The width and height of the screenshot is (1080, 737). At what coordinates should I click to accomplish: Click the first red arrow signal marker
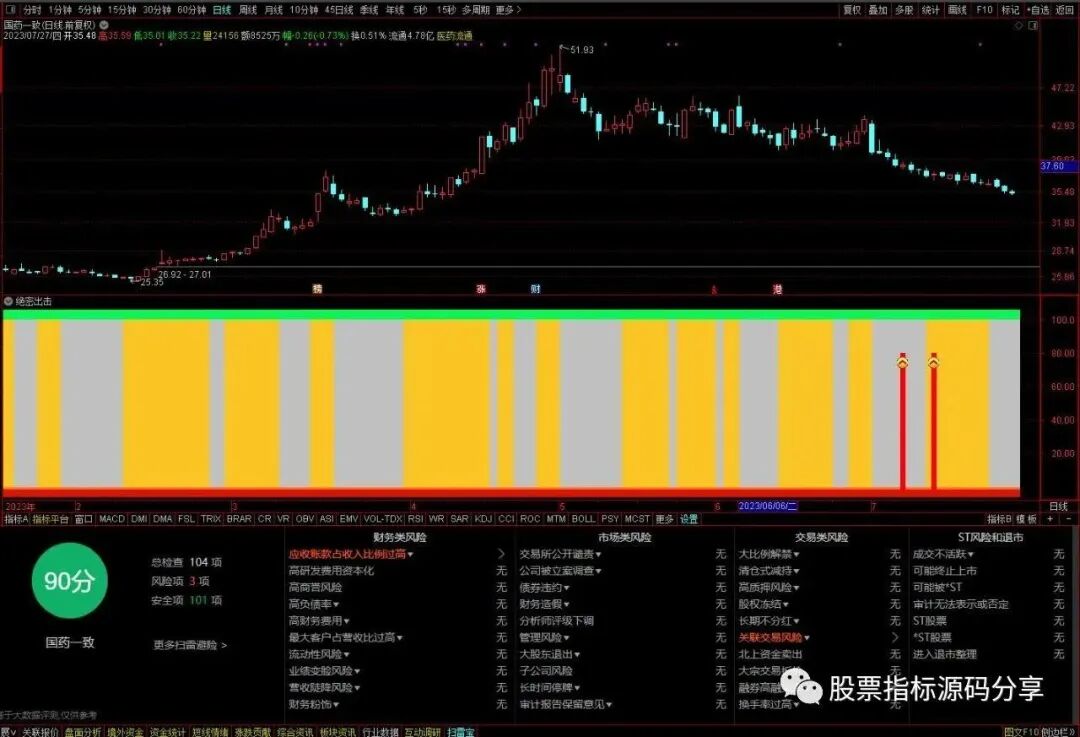(x=902, y=361)
